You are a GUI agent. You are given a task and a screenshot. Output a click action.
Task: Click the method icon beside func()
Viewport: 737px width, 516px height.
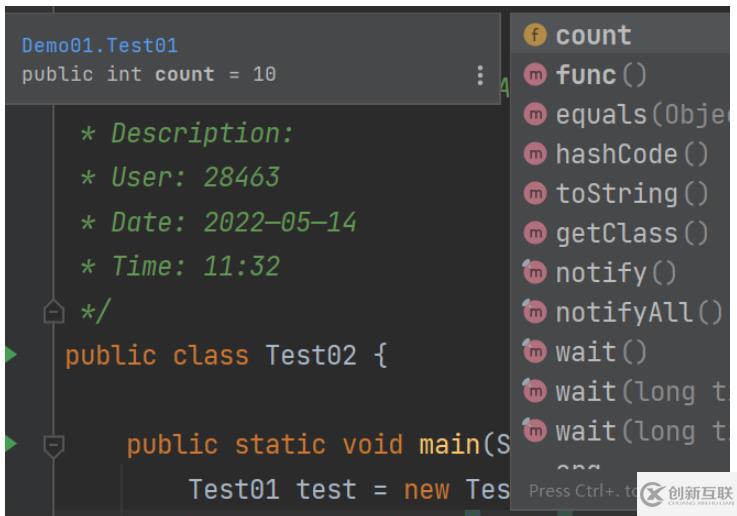pos(535,75)
